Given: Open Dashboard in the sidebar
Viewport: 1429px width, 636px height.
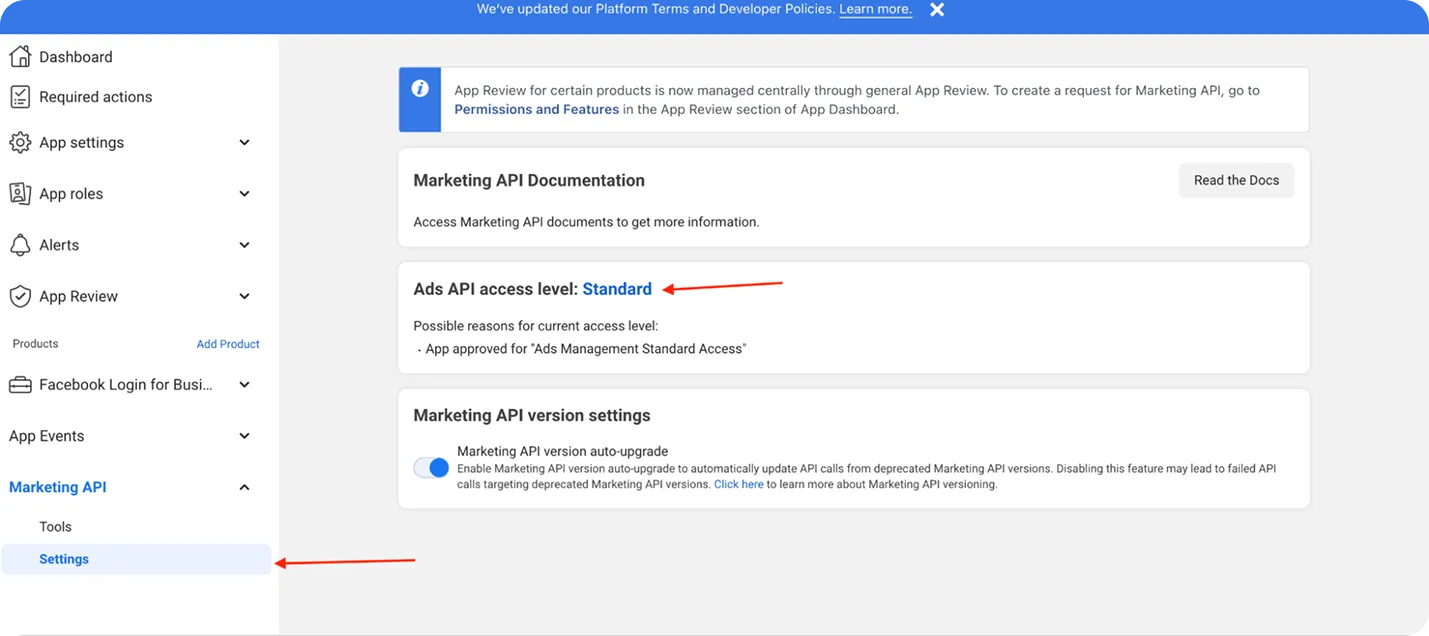Looking at the screenshot, I should [76, 57].
